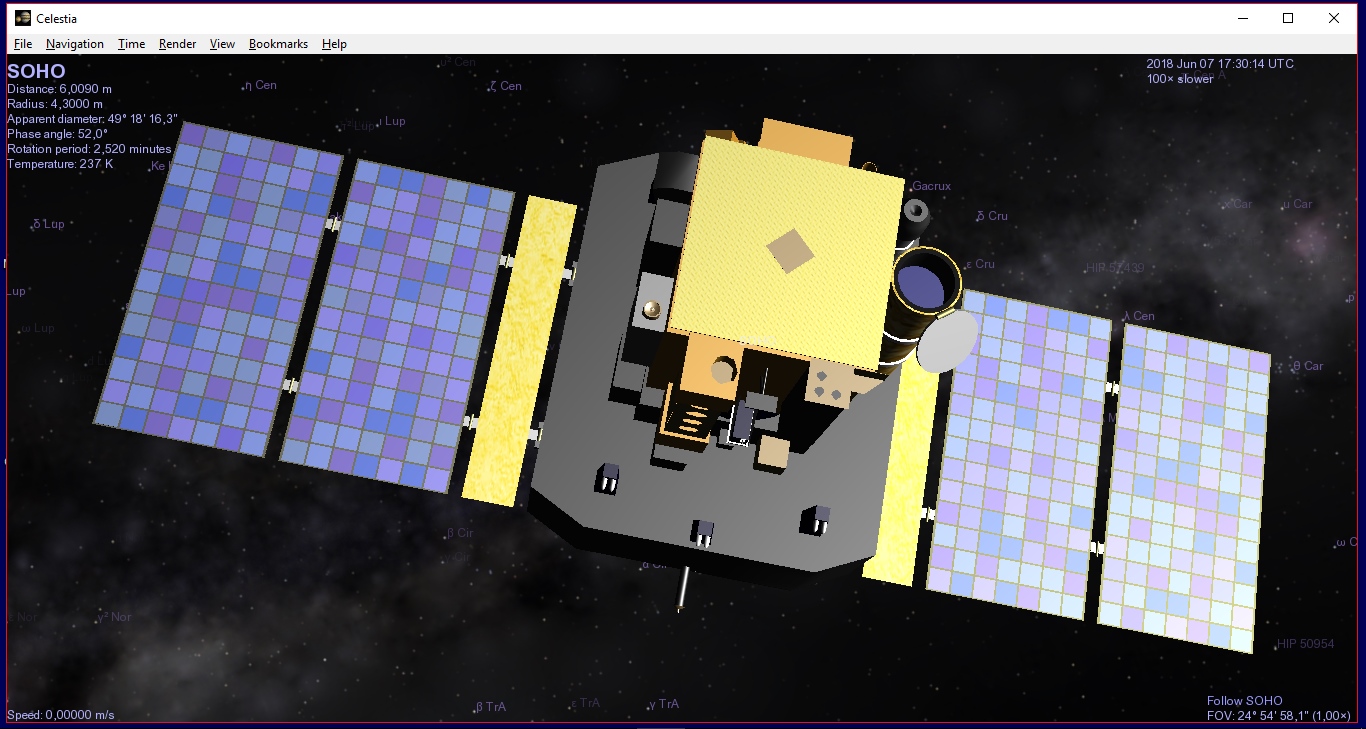Open the View menu
This screenshot has height=729, width=1366.
222,44
